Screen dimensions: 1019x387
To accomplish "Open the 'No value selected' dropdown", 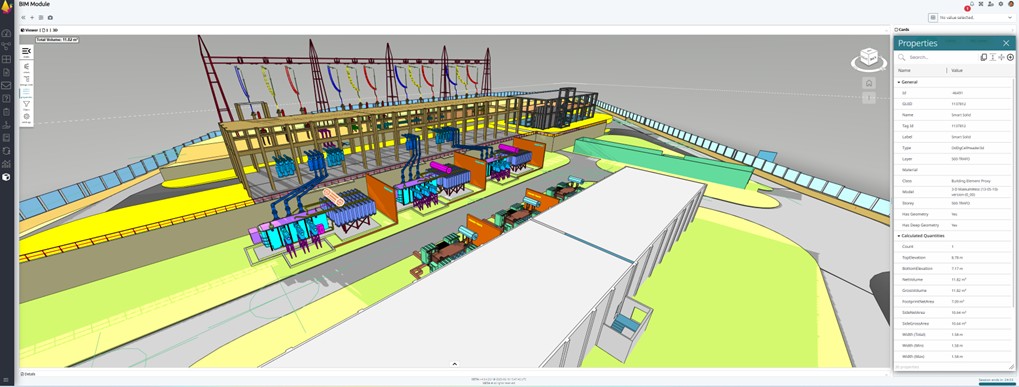I will pos(971,18).
